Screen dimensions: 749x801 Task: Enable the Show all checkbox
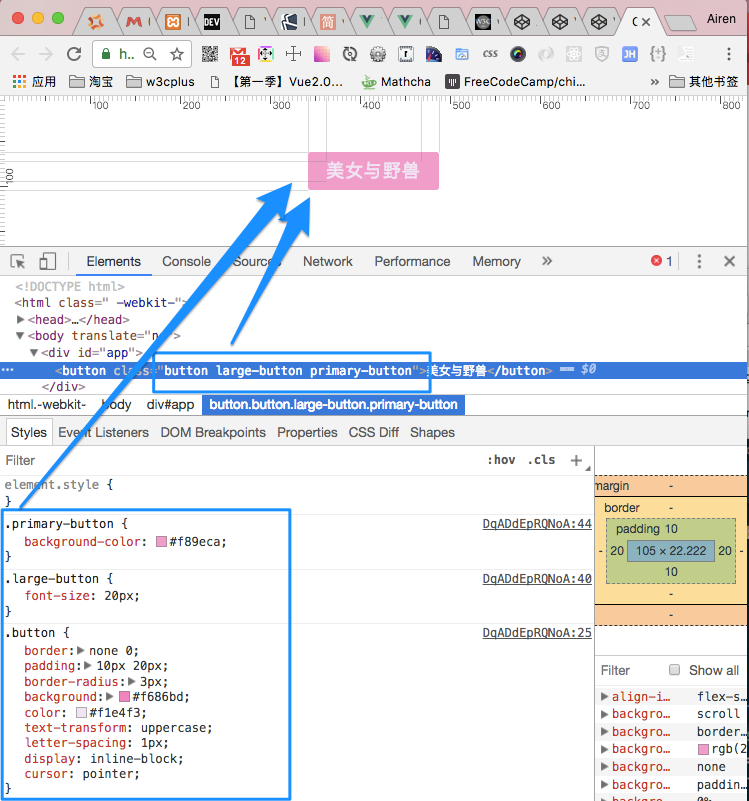pos(674,670)
